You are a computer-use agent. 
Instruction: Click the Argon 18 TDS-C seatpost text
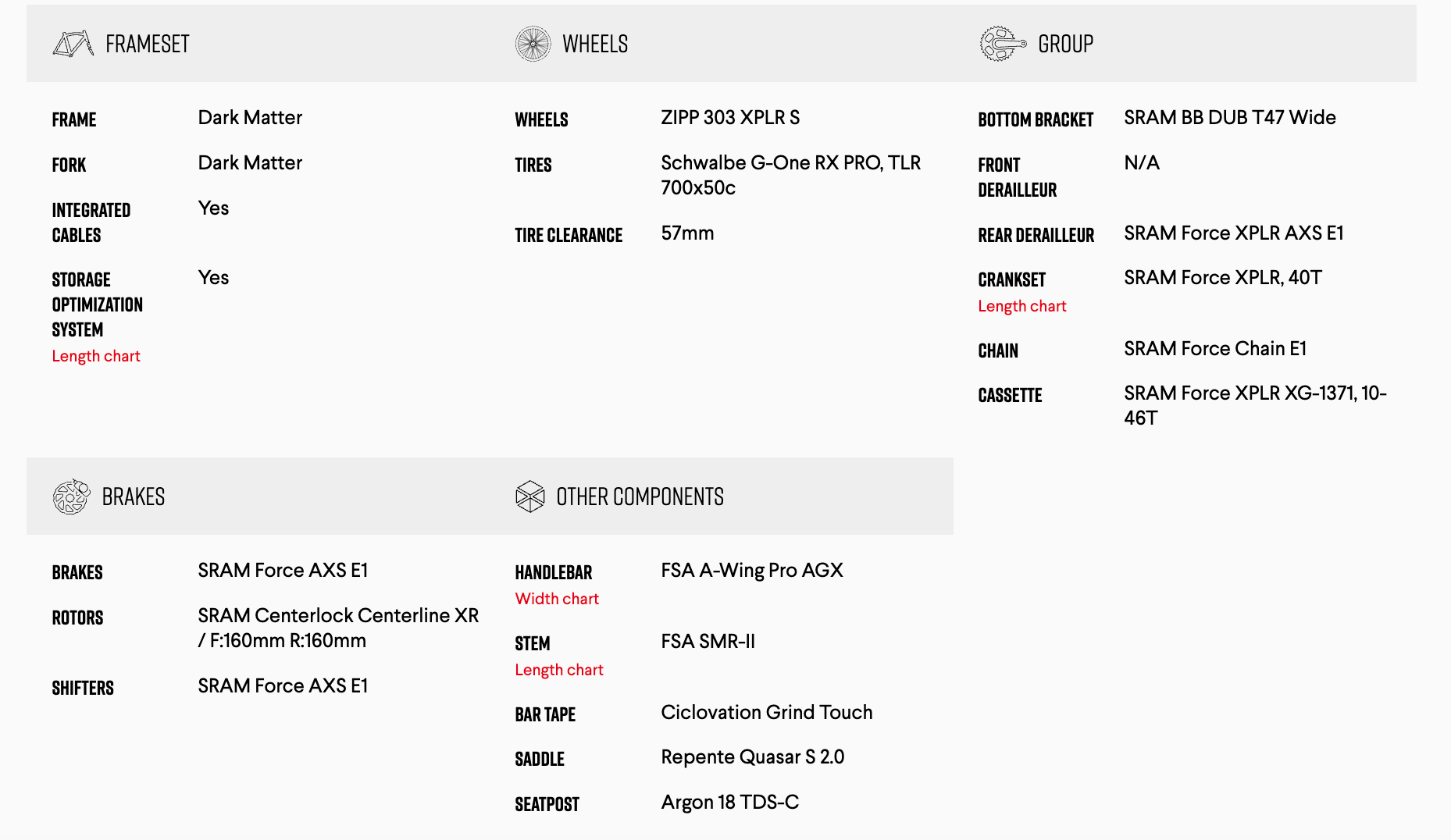pos(729,803)
